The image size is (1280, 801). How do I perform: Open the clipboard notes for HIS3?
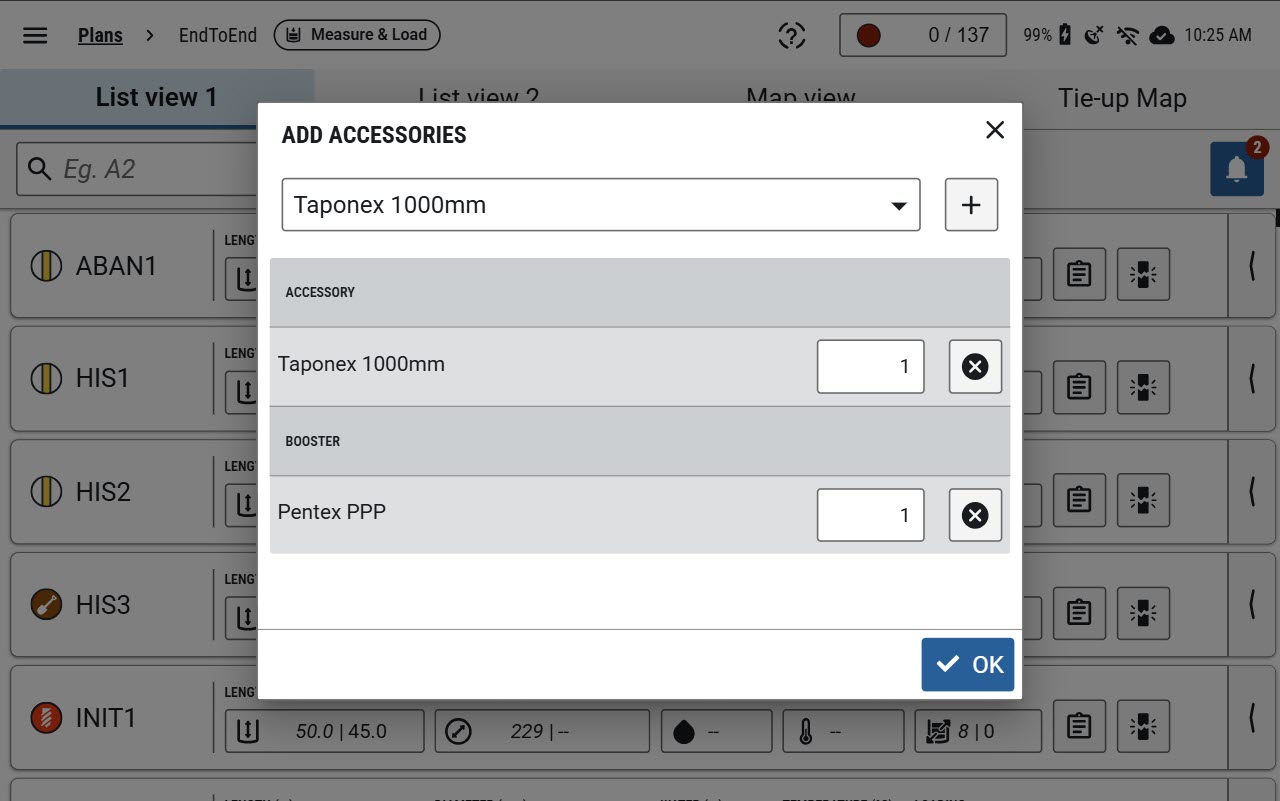pos(1079,613)
